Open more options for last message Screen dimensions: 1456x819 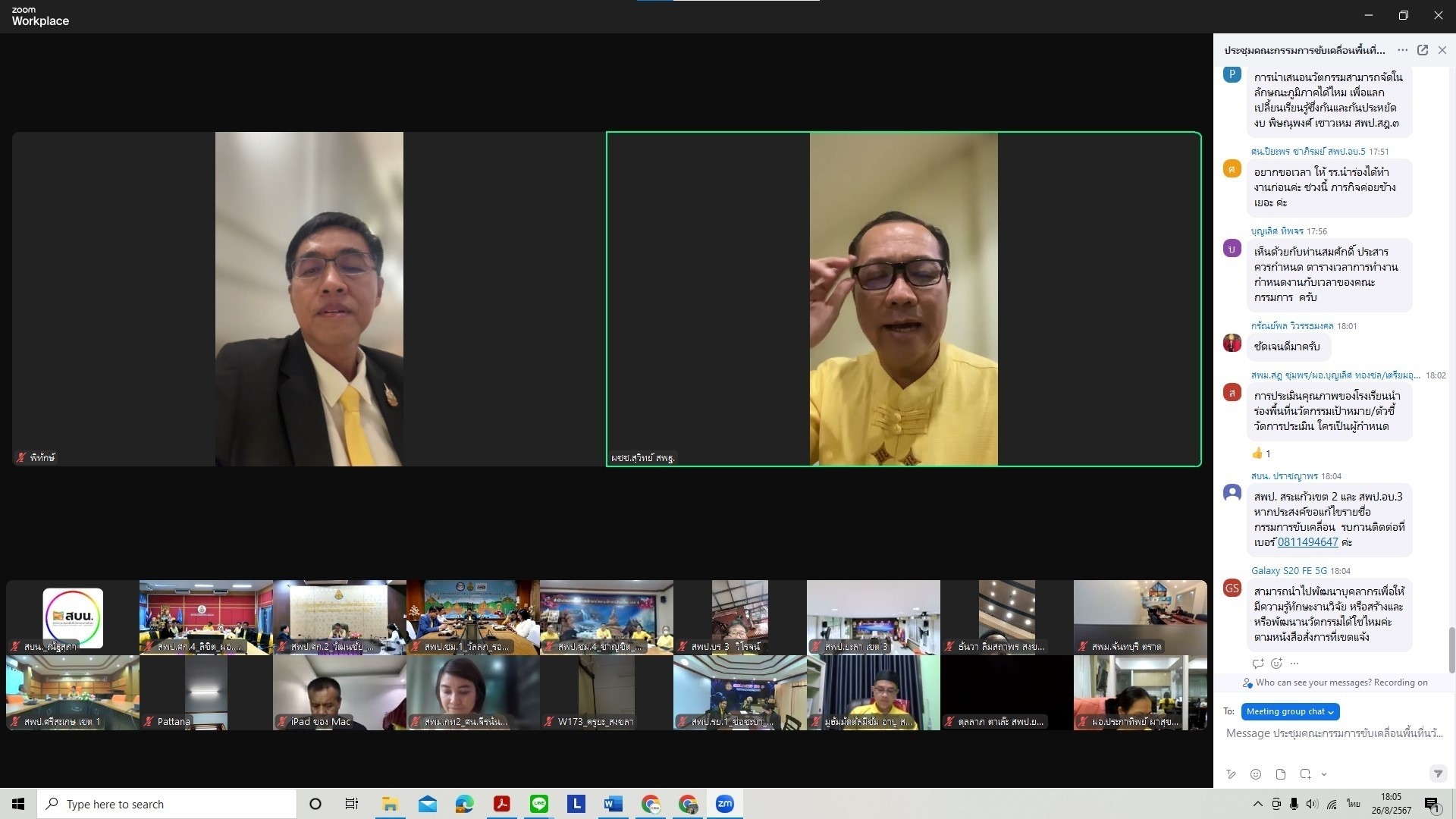[x=1294, y=664]
